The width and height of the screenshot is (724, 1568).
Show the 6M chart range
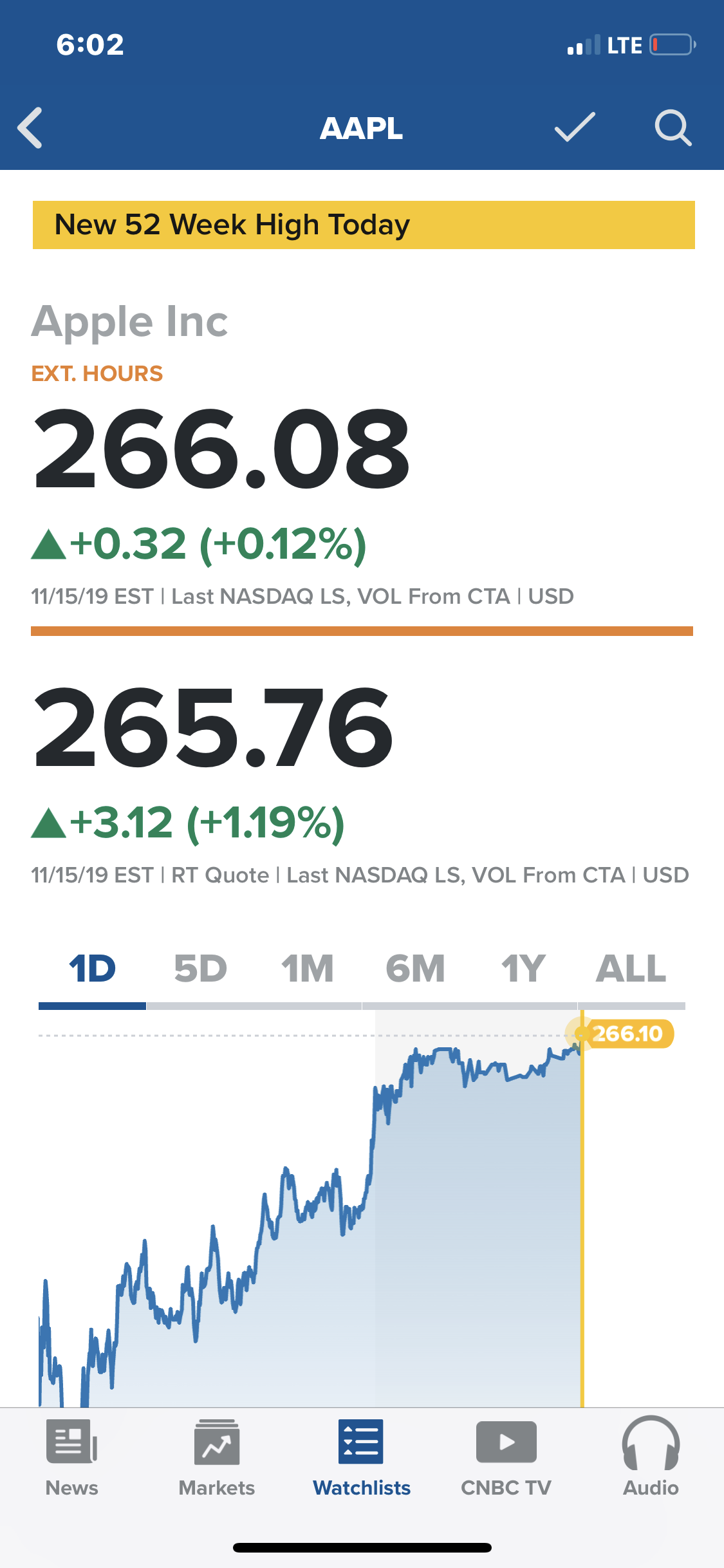pos(416,969)
